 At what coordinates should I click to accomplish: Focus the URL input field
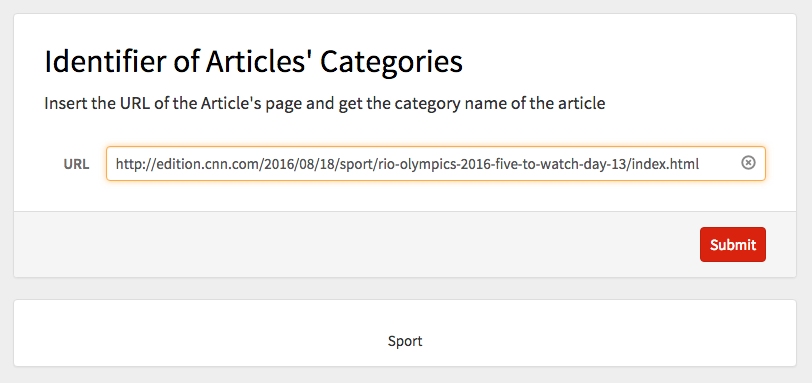(436, 164)
